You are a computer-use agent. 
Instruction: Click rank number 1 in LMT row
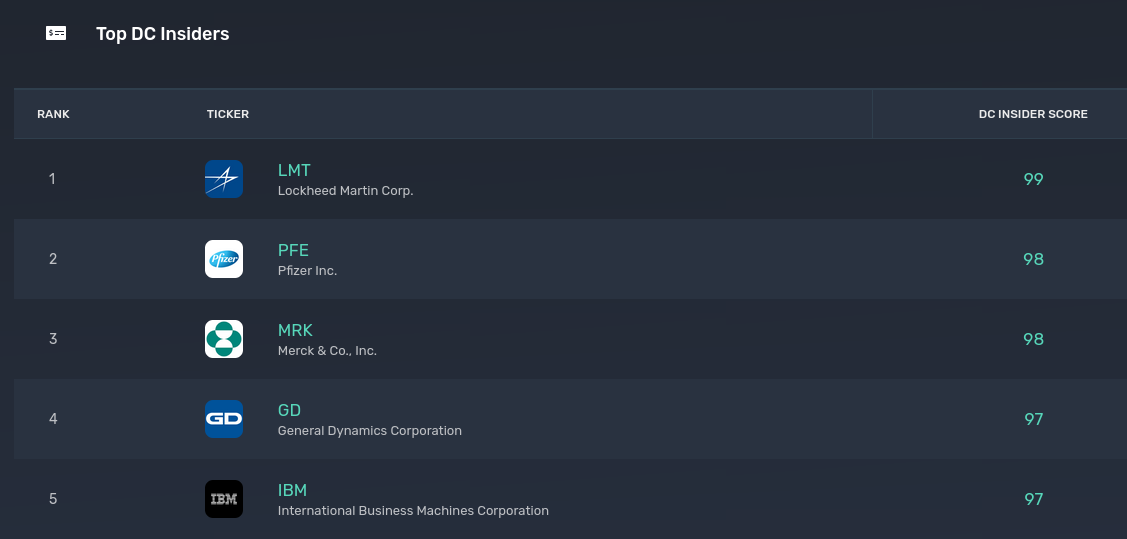(x=52, y=179)
